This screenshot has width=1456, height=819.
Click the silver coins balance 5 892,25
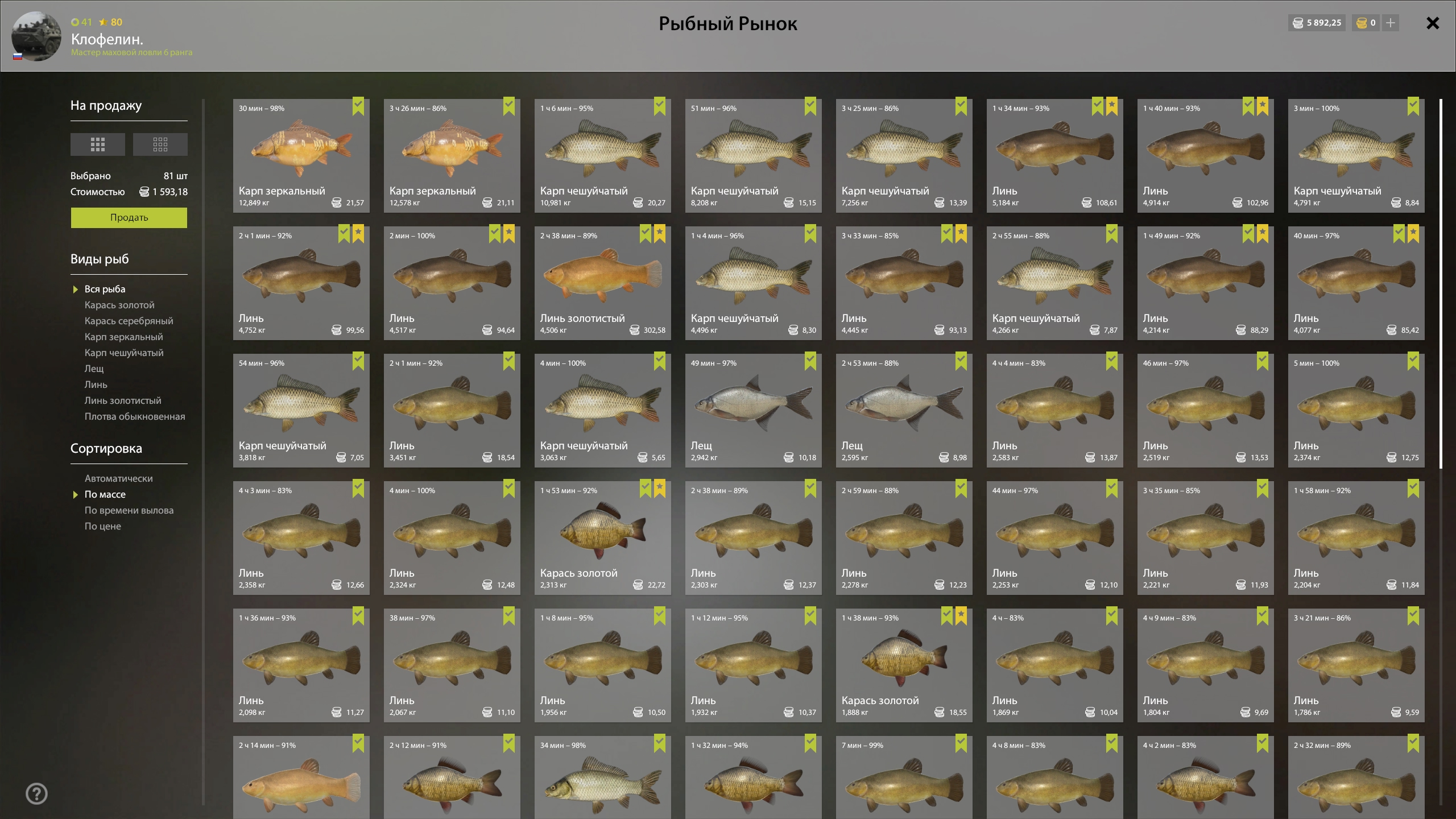click(x=1317, y=23)
